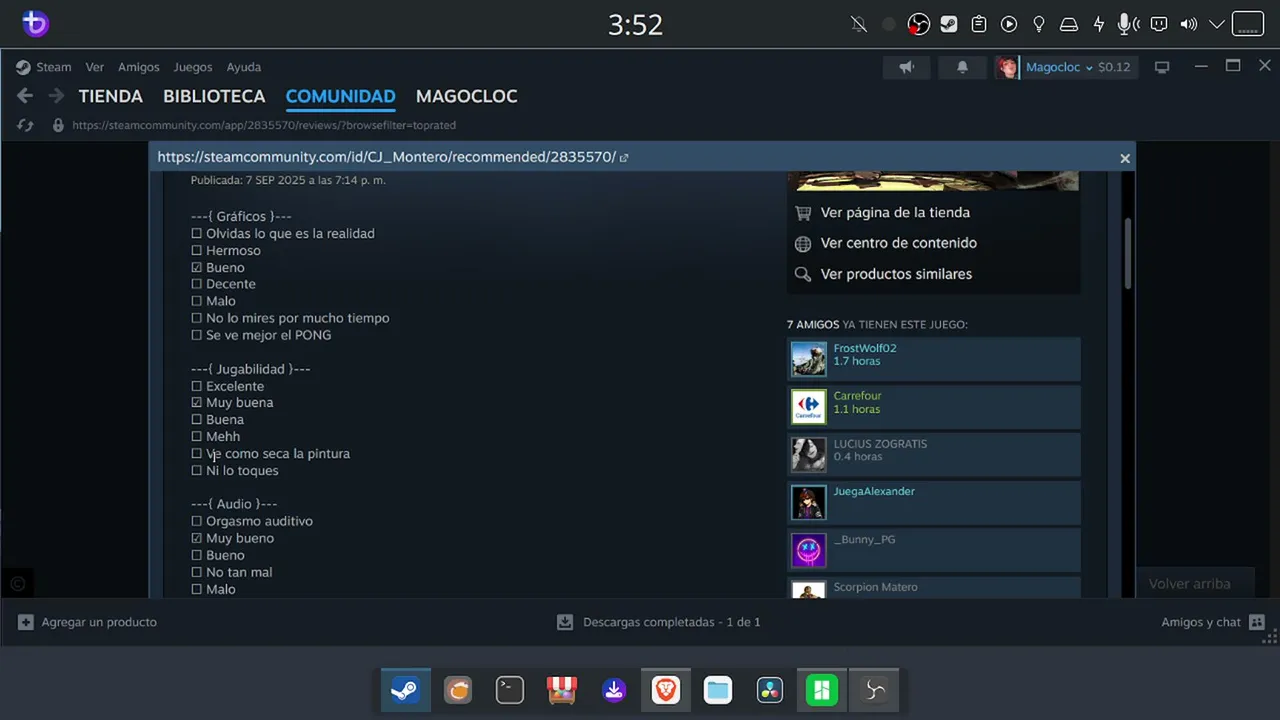Open the Steam menu
The image size is (1280, 720).
53,67
